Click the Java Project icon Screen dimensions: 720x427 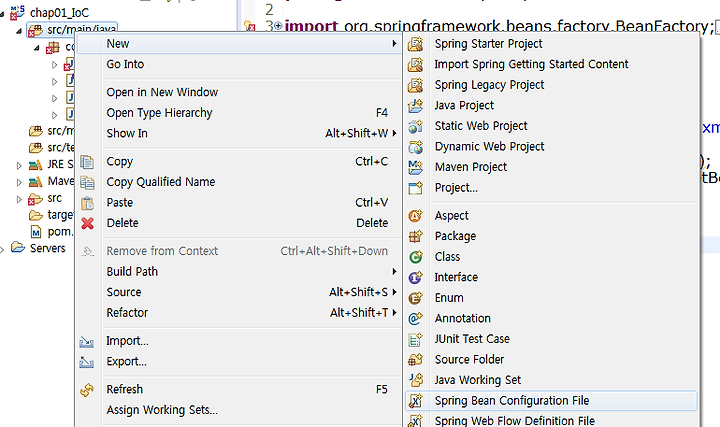416,106
